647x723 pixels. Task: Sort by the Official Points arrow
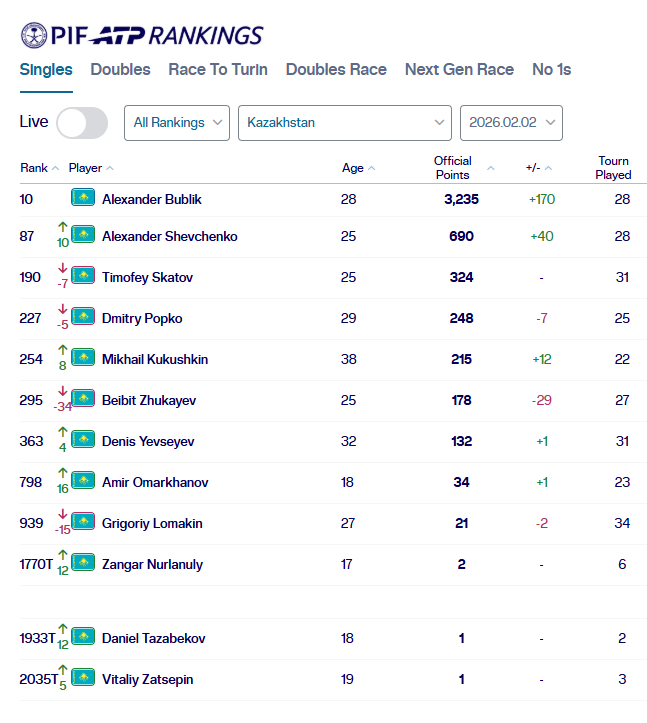[x=491, y=168]
